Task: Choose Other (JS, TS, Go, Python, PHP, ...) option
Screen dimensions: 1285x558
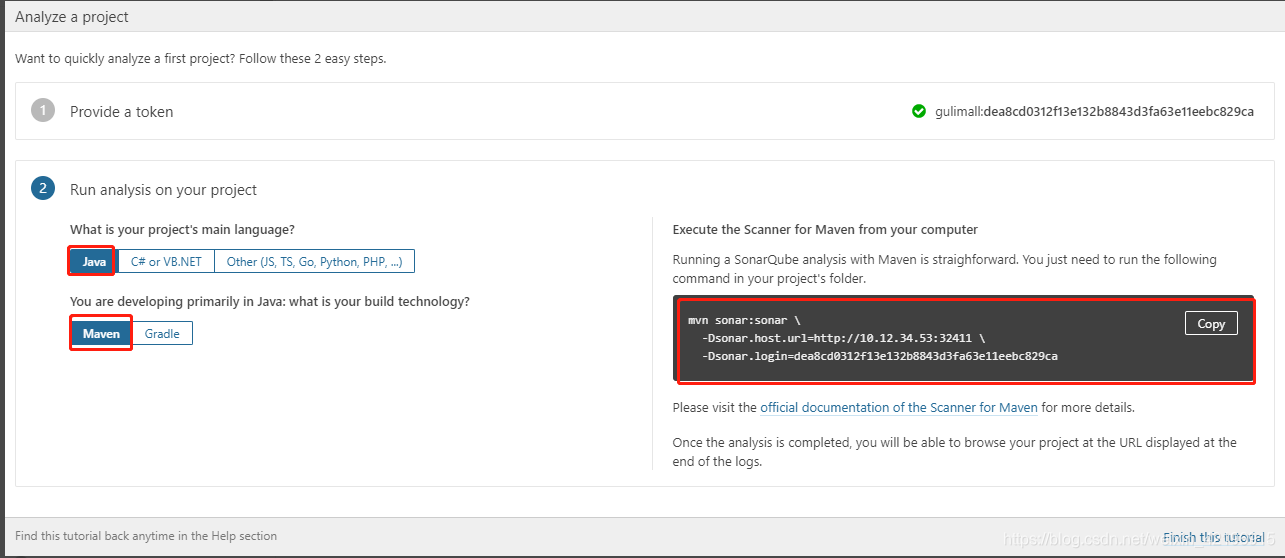Action: coord(314,262)
